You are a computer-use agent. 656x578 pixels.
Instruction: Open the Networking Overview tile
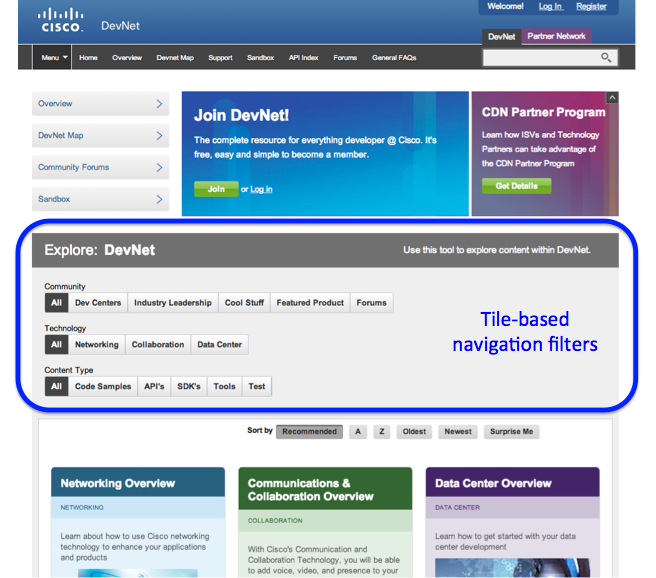click(138, 523)
